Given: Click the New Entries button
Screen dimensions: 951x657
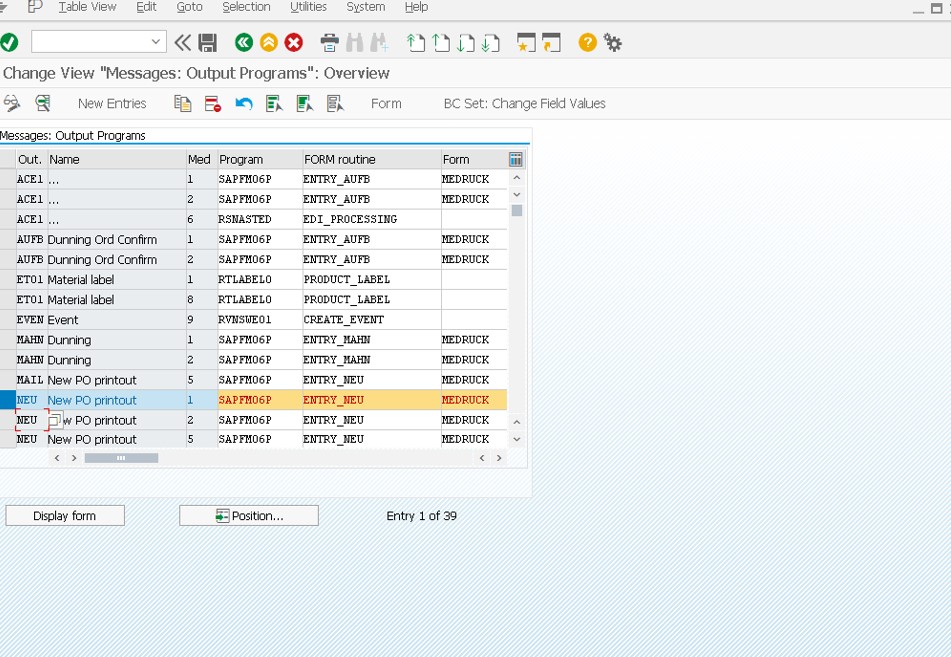Looking at the screenshot, I should [x=112, y=104].
